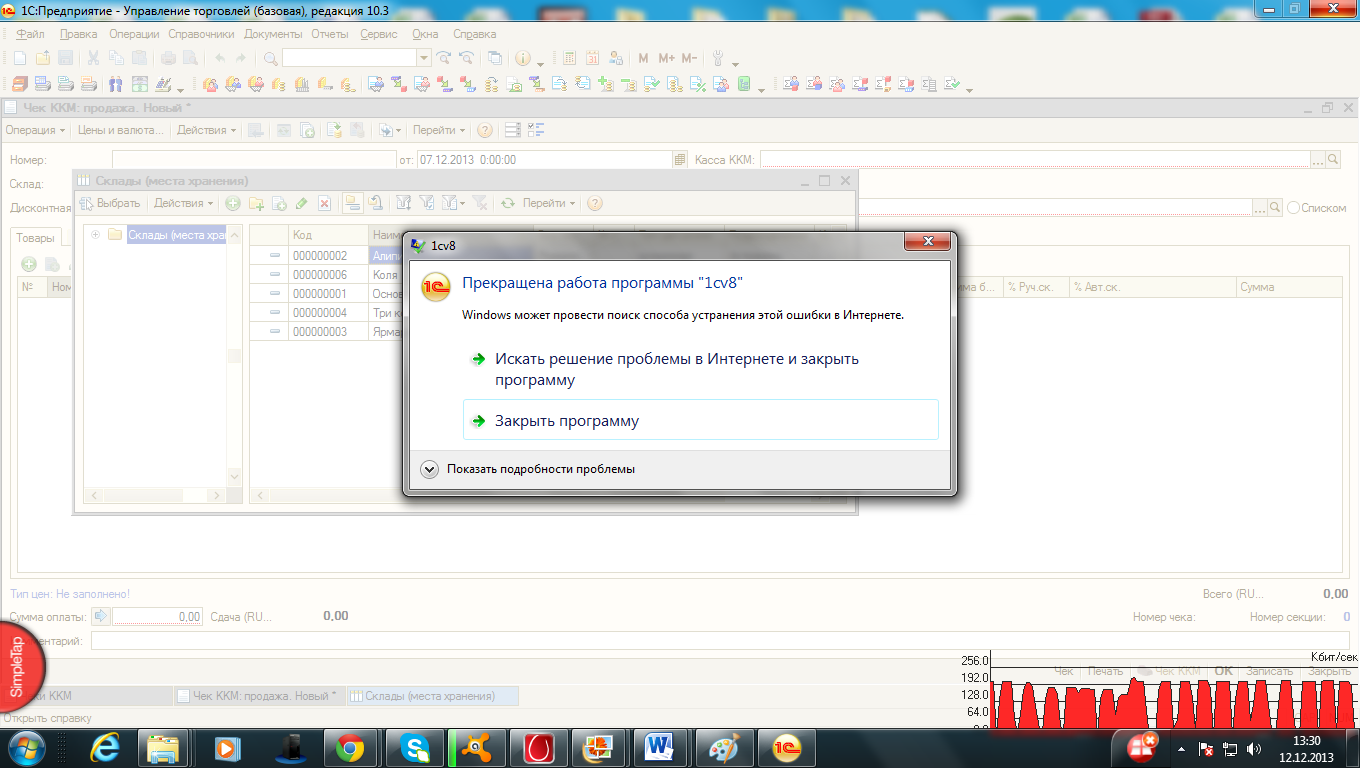1360x768 pixels.
Task: Click the green add item icon in Склады
Action: pos(232,203)
